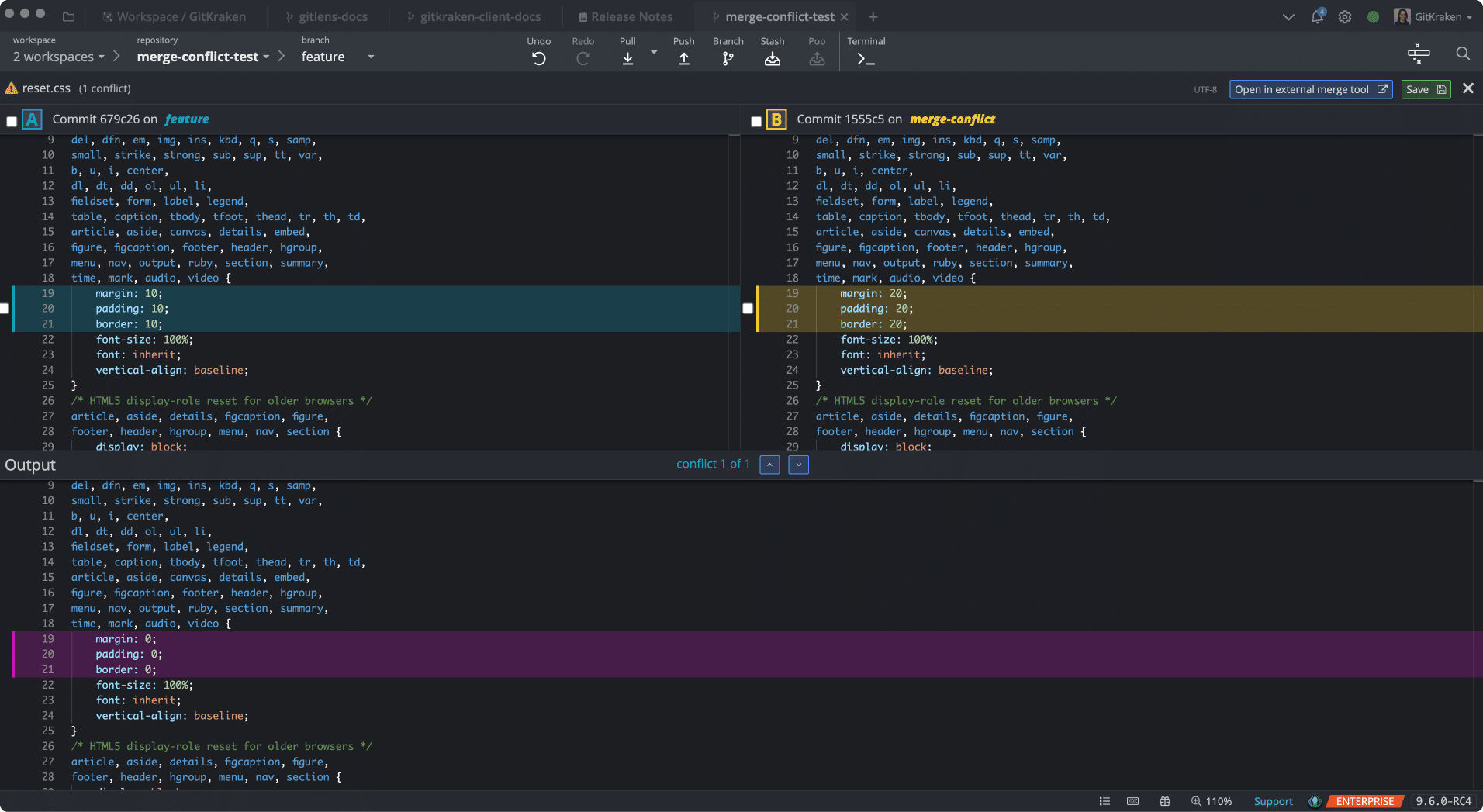Click the version 9.6.0-RC4 label
This screenshot has height=812, width=1483.
point(1443,801)
